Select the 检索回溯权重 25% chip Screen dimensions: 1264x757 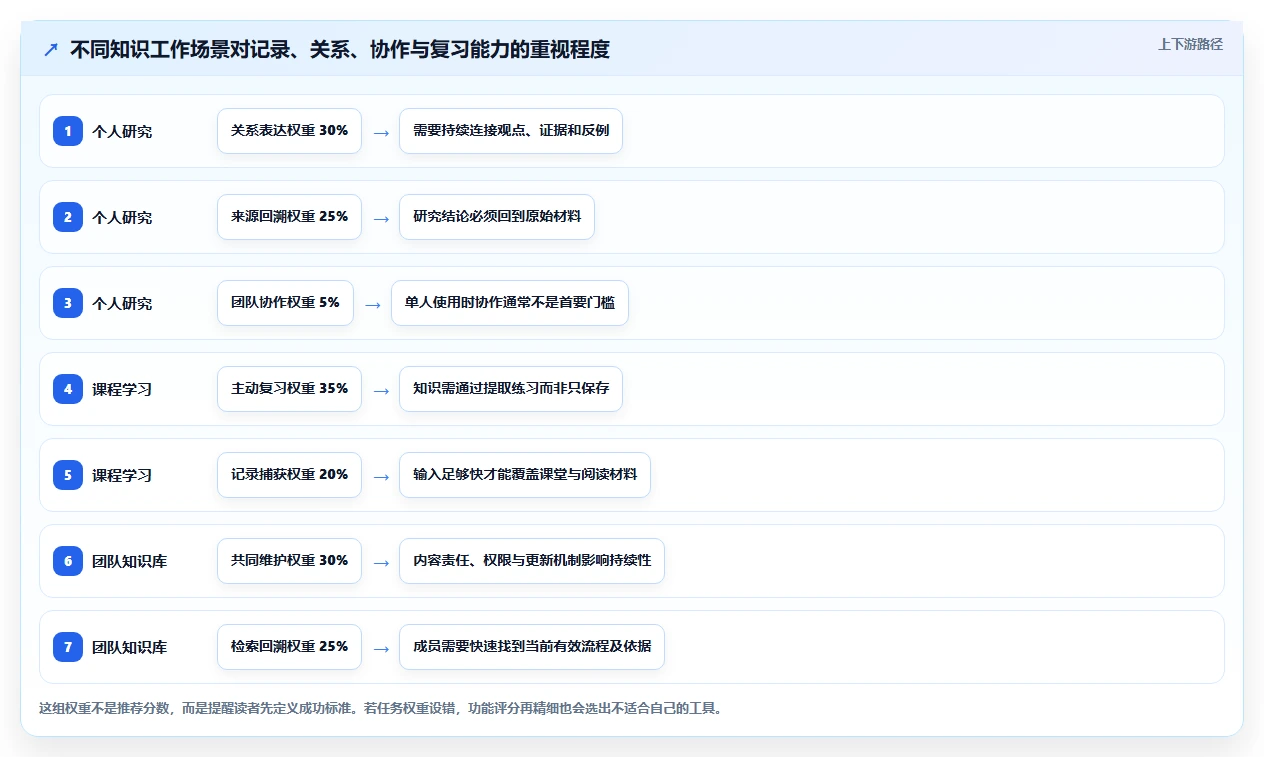pos(289,647)
